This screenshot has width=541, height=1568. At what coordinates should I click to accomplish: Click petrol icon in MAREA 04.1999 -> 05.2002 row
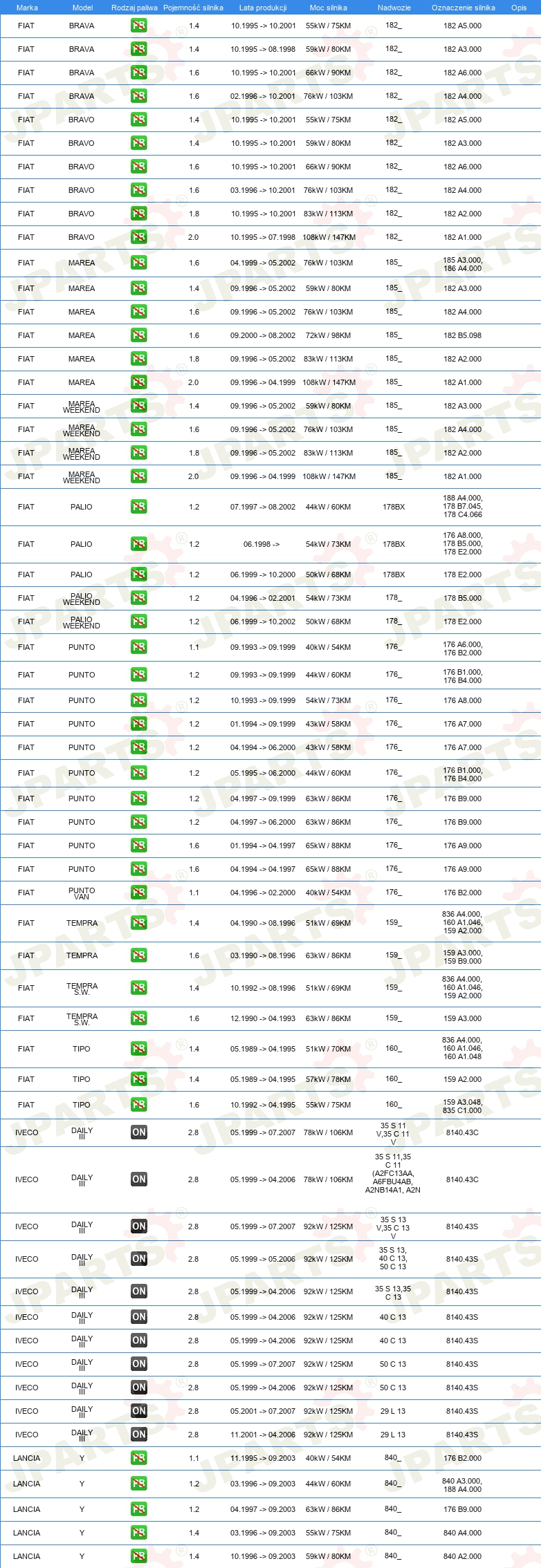coord(138,263)
